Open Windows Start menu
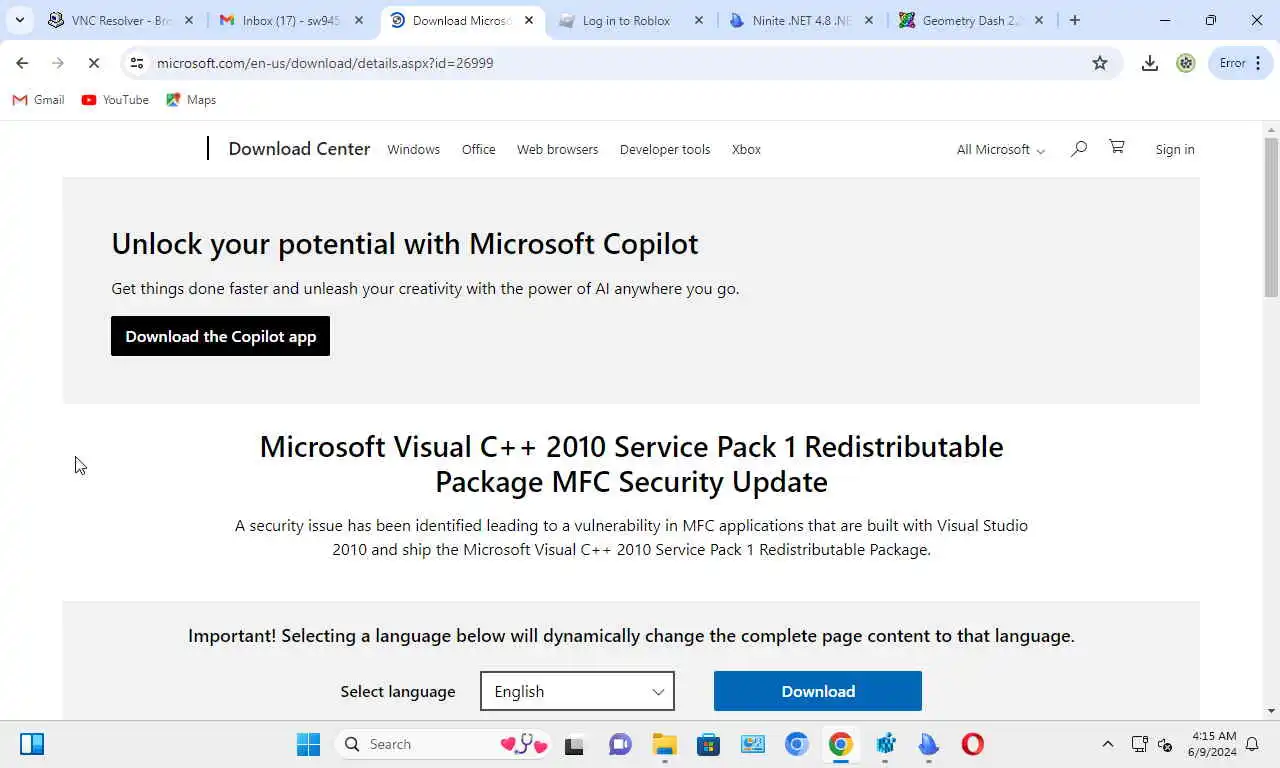Screen dimensions: 1280x768 (x=308, y=744)
